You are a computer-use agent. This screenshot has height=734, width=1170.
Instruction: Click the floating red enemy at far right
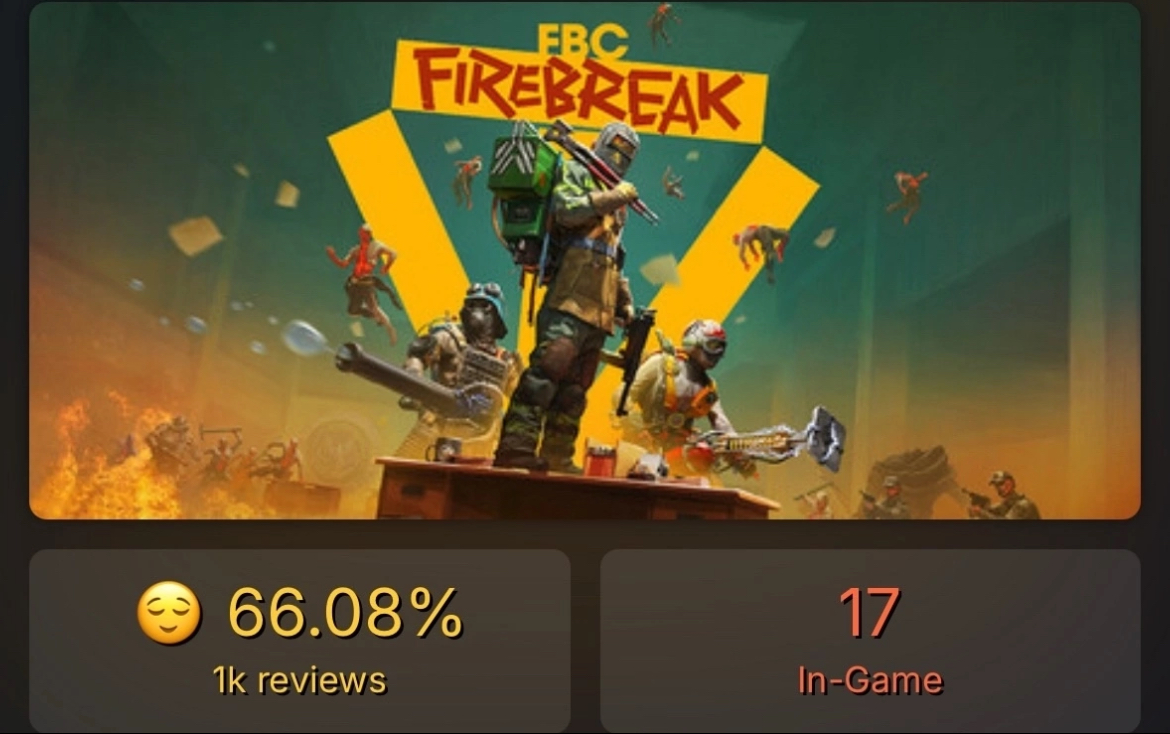pyautogui.click(x=907, y=195)
